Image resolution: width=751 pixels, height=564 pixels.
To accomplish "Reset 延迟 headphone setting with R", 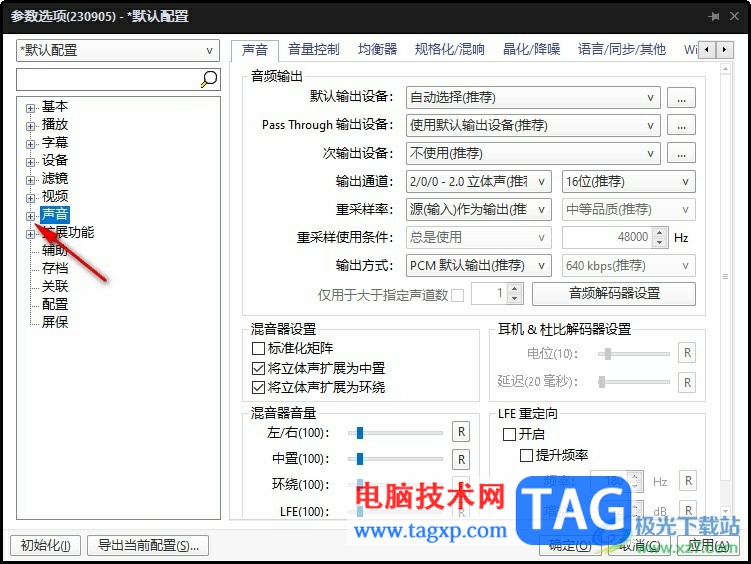I will (687, 383).
